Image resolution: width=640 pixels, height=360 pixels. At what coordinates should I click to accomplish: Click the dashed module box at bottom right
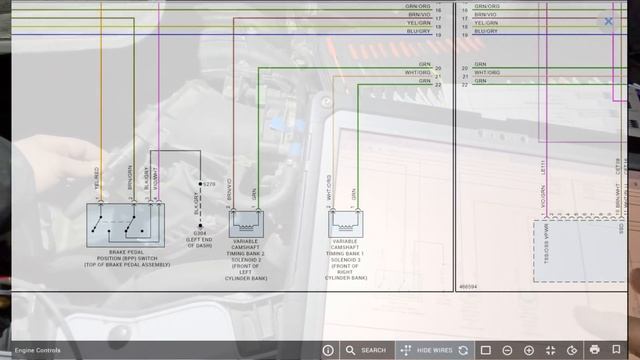pyautogui.click(x=580, y=251)
